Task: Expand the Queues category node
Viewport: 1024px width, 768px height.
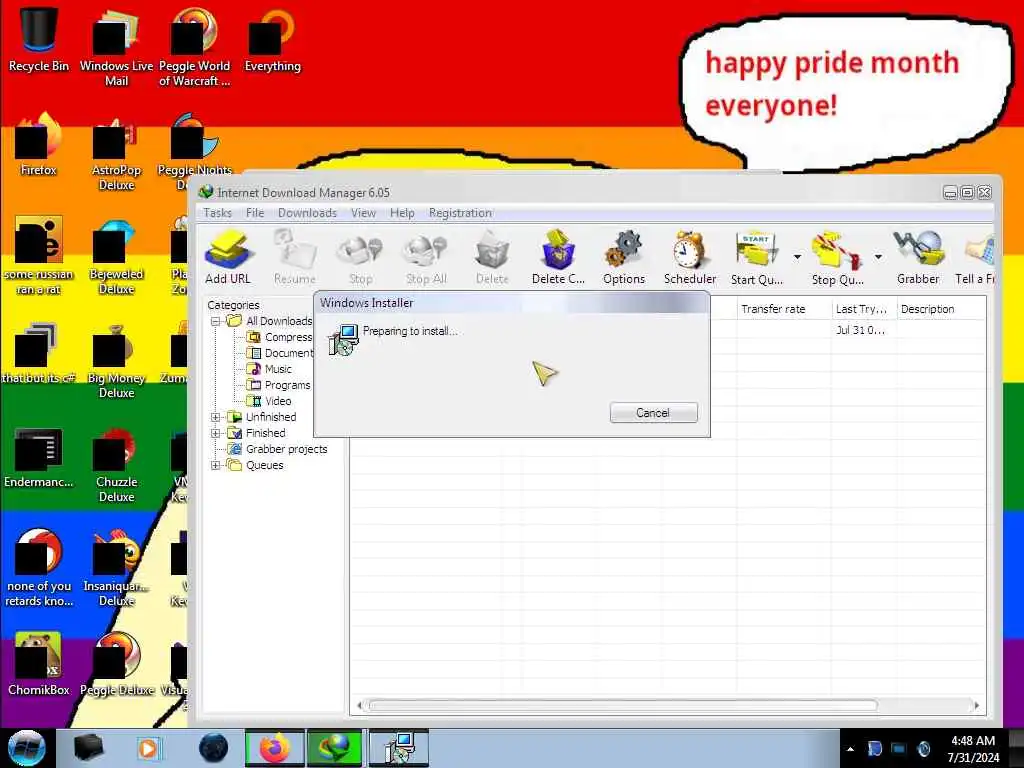Action: click(216, 466)
